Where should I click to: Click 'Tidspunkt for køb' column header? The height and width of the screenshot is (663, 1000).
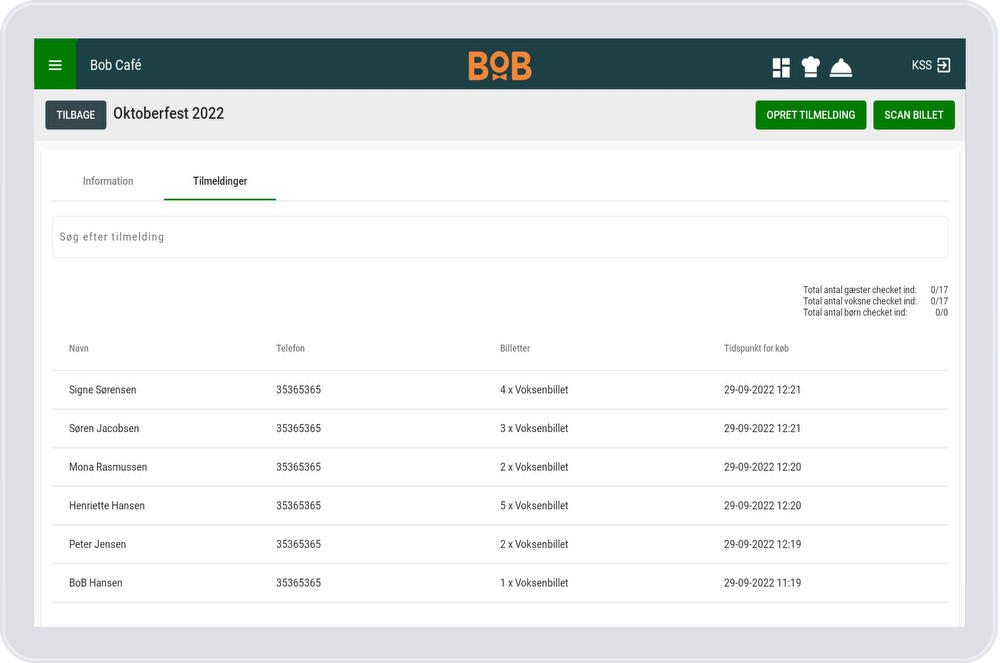[756, 348]
